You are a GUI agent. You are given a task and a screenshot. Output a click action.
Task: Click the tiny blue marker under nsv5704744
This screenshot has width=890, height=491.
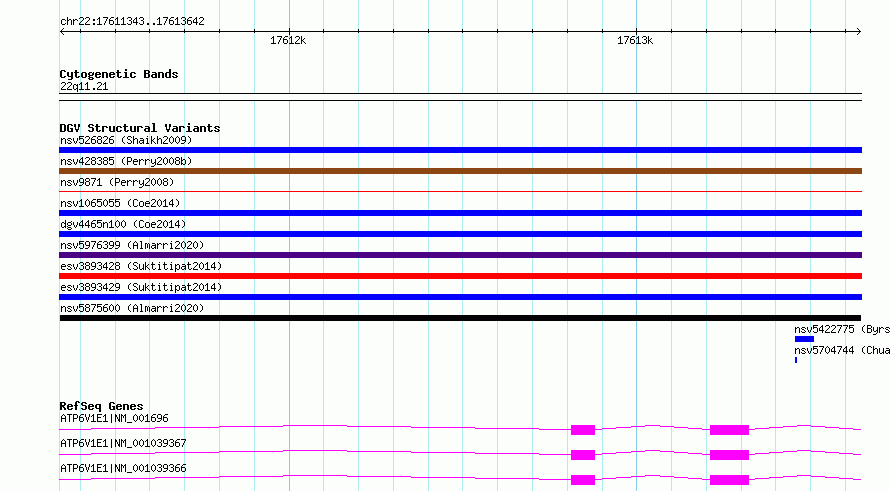(x=796, y=360)
